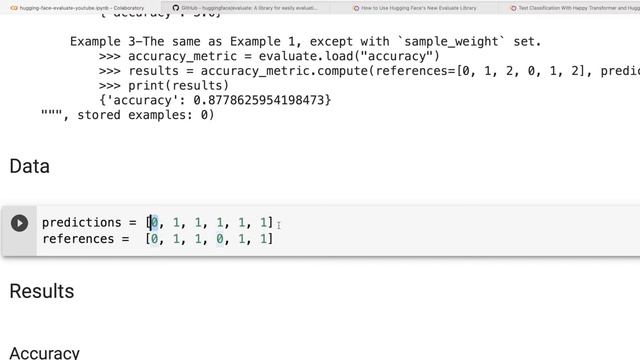The width and height of the screenshot is (640, 360).
Task: Click the favicon on the Text Classification tab
Action: point(513,8)
